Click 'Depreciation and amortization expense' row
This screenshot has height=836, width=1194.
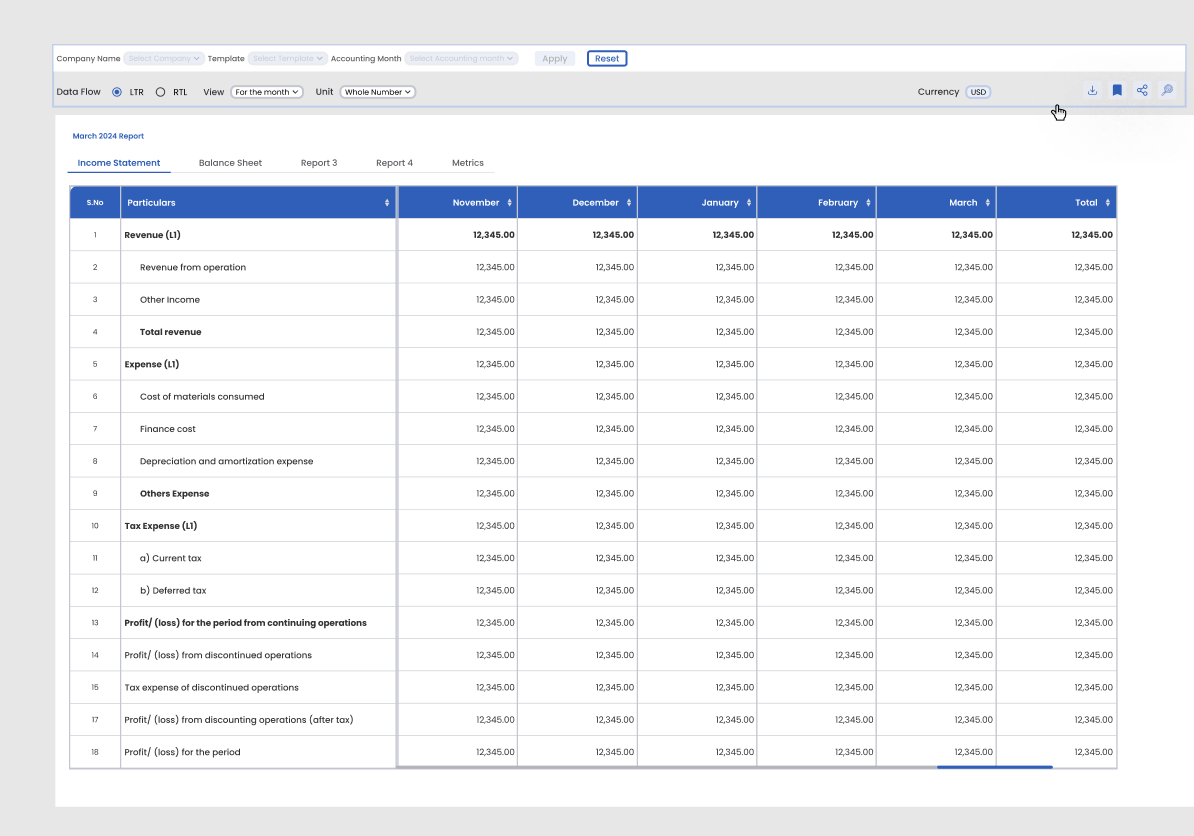click(x=226, y=461)
